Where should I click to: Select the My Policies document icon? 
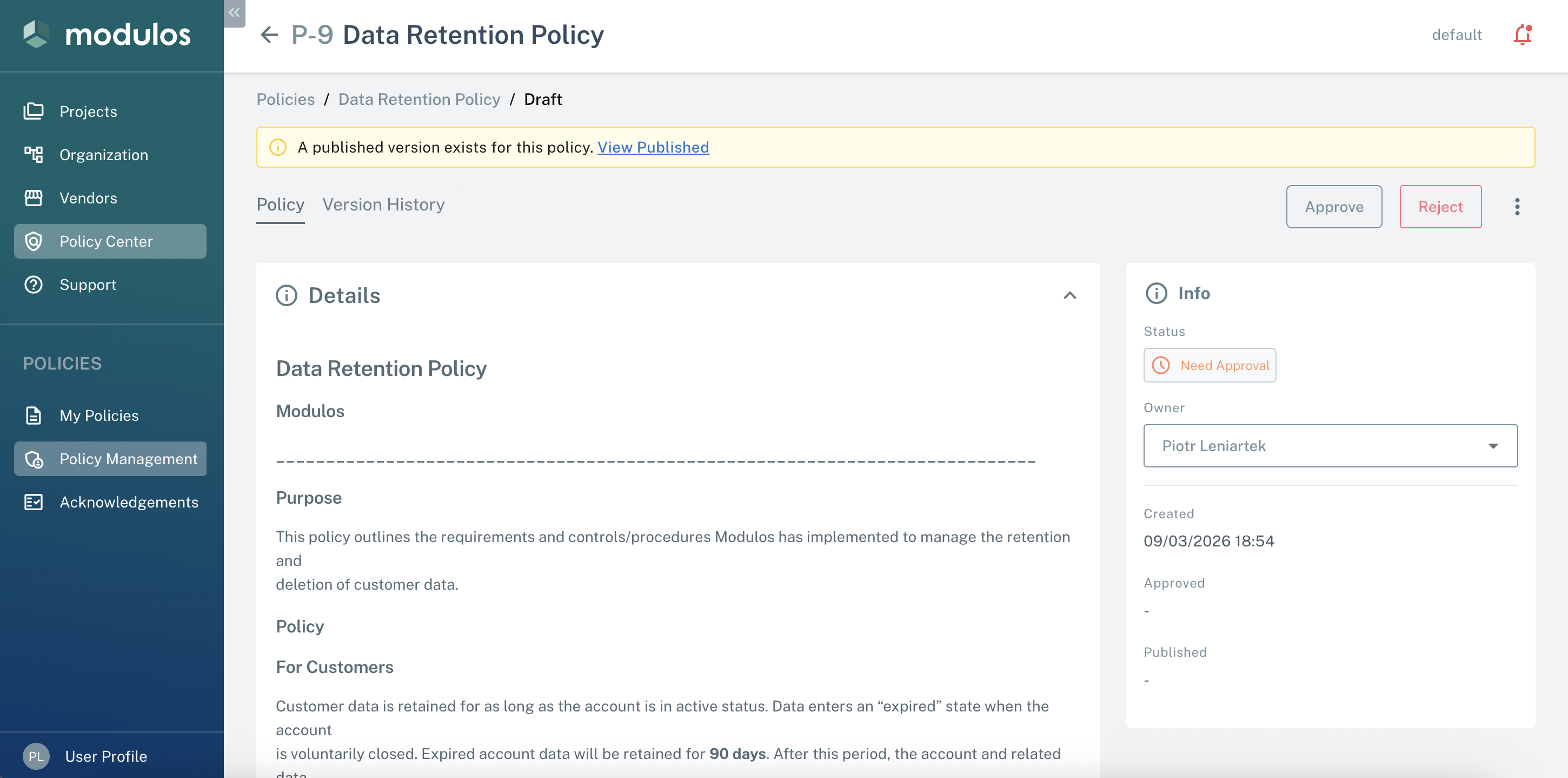coord(34,415)
